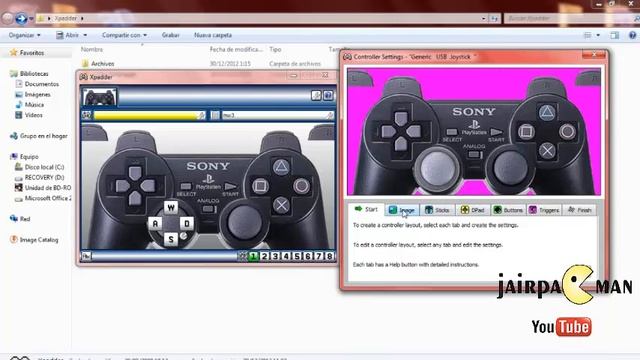Open the small wrench icon beside the S key
The width and height of the screenshot is (640, 360).
(x=184, y=236)
